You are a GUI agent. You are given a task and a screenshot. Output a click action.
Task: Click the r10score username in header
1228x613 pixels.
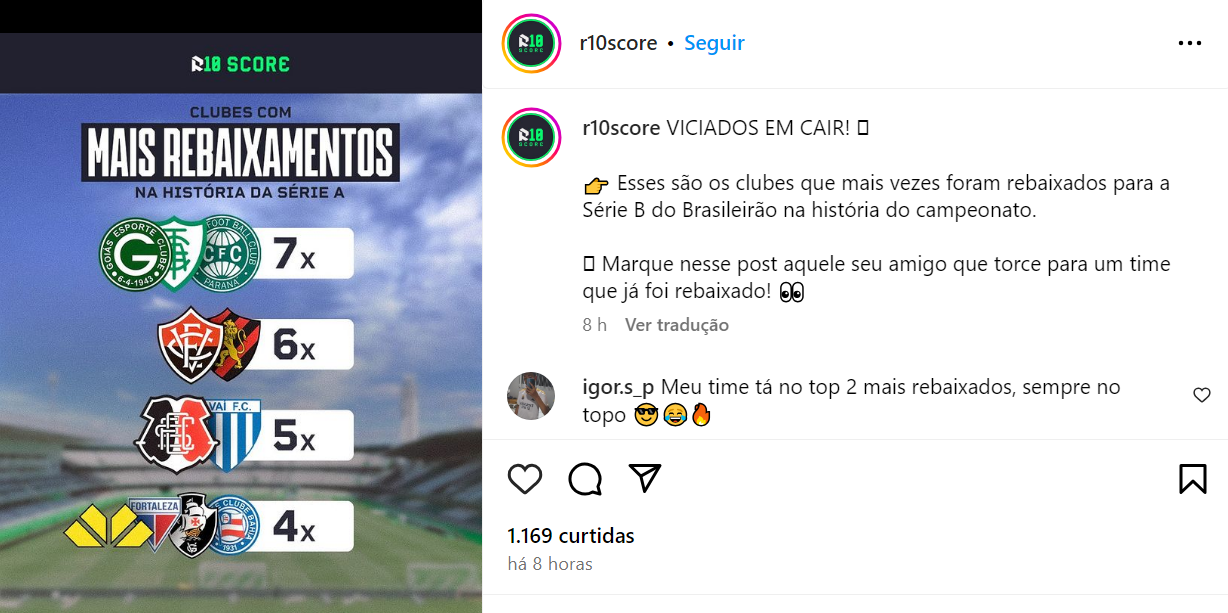[618, 43]
